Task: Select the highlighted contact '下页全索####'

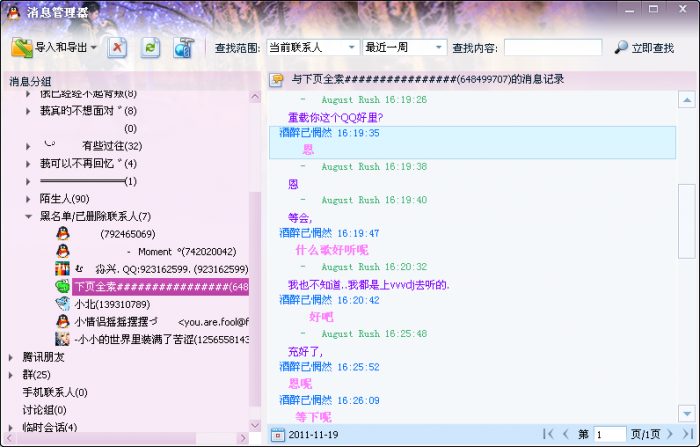Action: 161,287
